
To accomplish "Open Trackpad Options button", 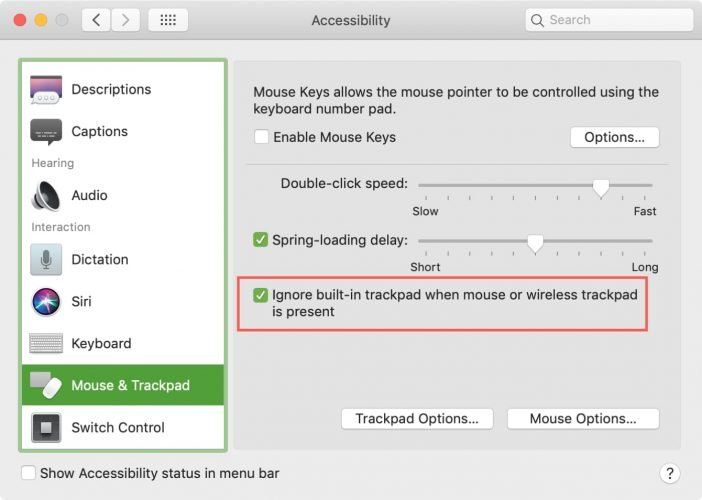I will [x=417, y=419].
